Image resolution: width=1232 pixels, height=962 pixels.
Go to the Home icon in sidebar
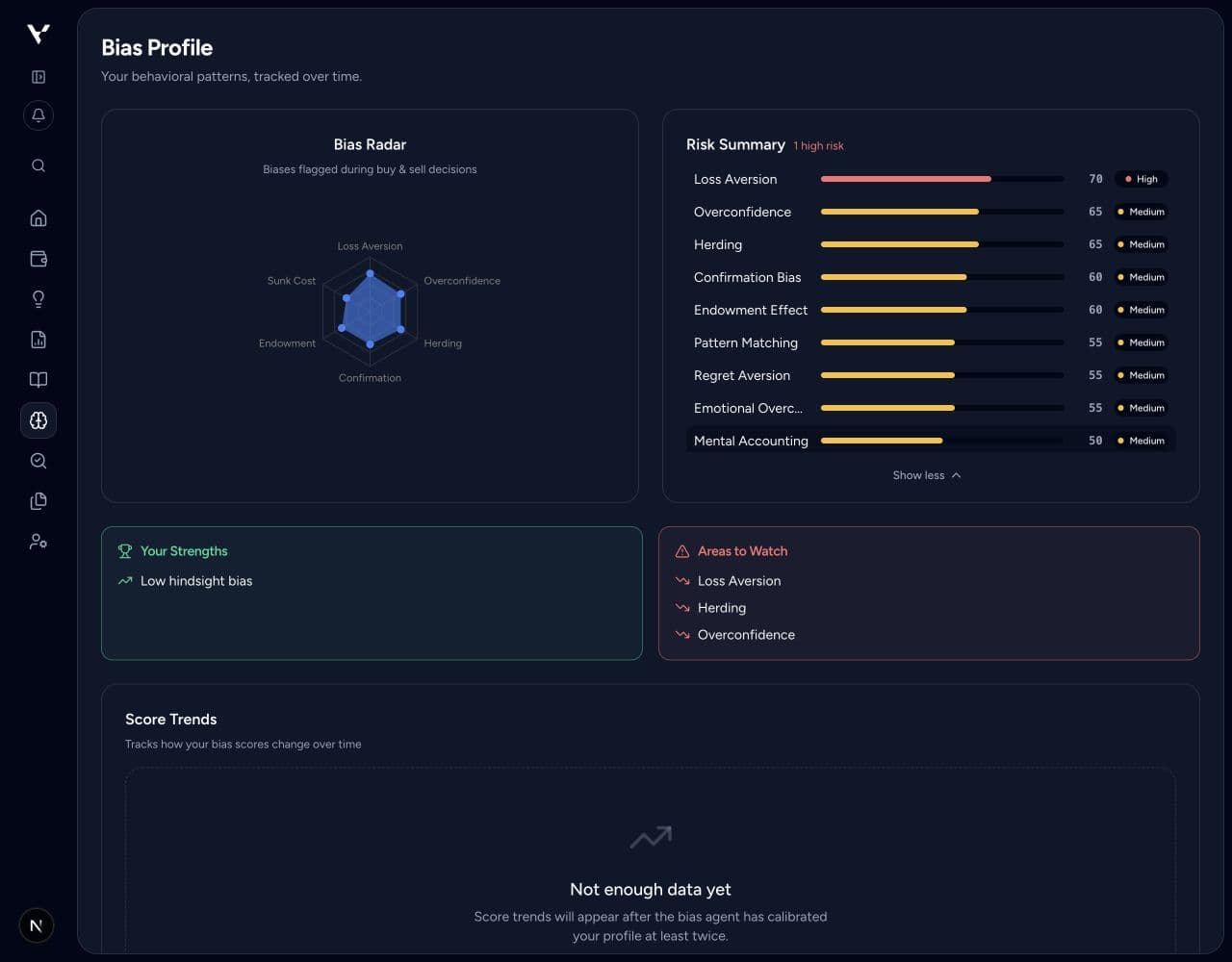click(x=38, y=218)
